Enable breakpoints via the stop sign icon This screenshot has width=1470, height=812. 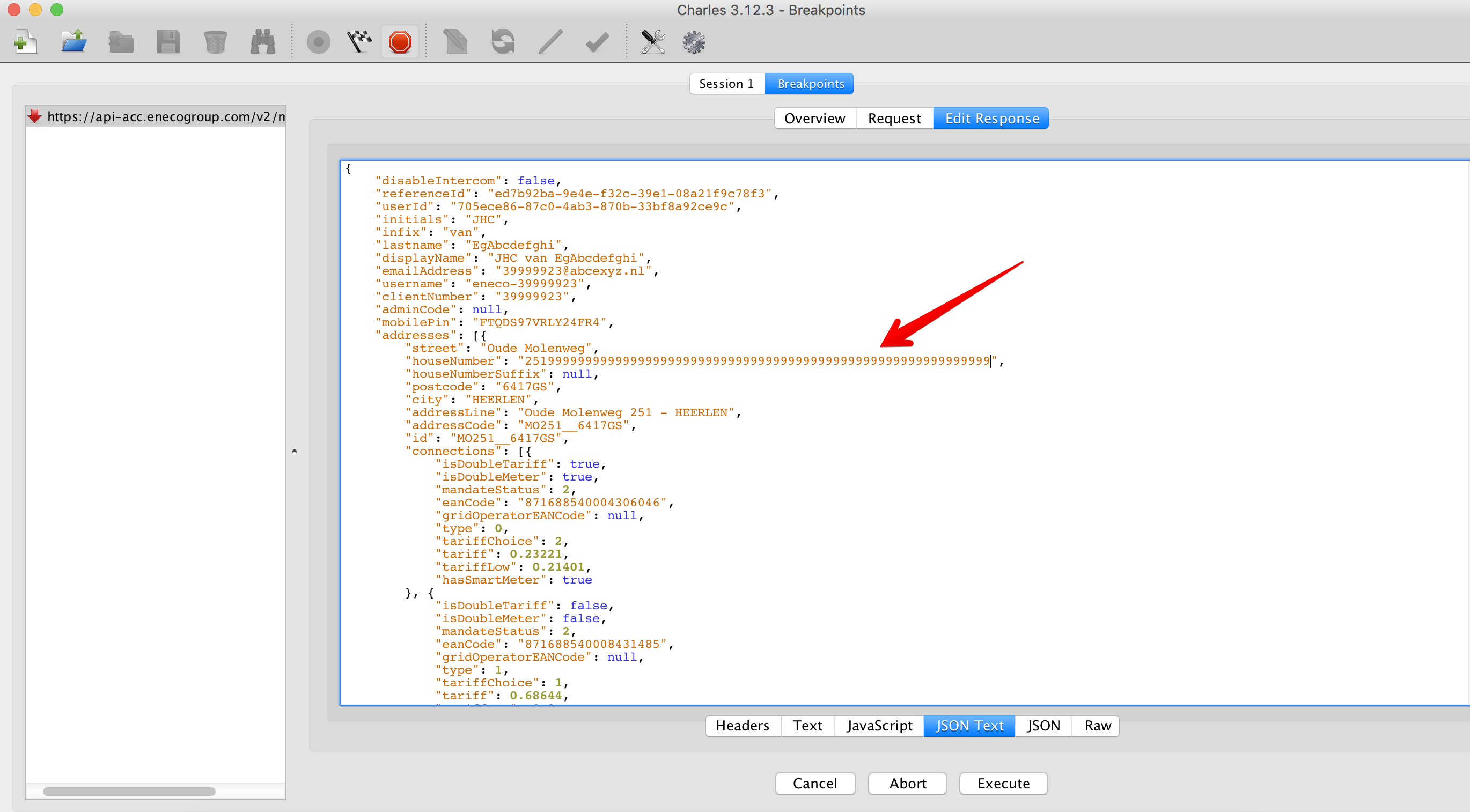[x=400, y=41]
